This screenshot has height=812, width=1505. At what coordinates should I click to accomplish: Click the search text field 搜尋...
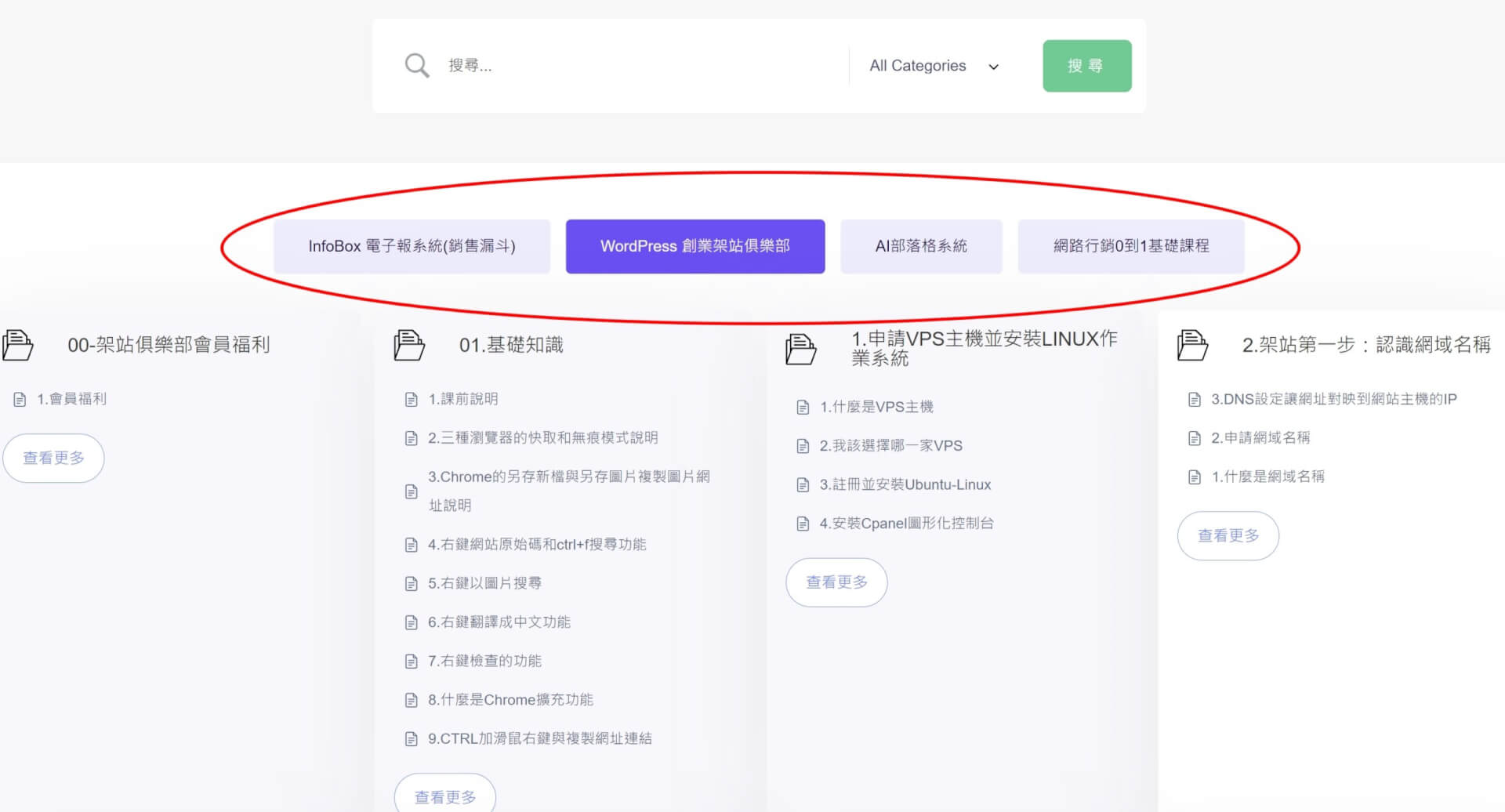coord(643,66)
